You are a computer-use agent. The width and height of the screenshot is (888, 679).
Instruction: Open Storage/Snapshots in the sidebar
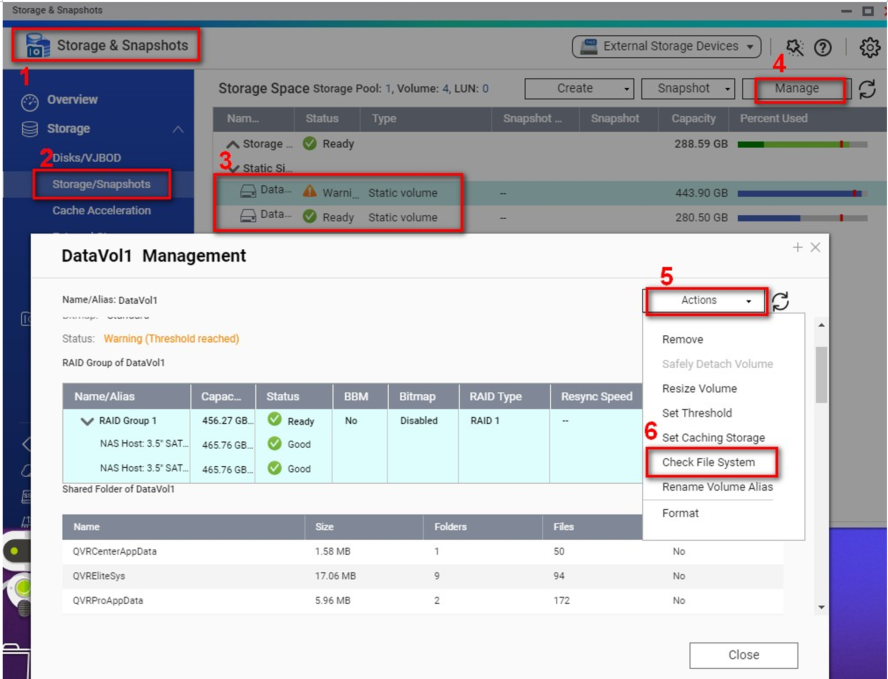(101, 184)
